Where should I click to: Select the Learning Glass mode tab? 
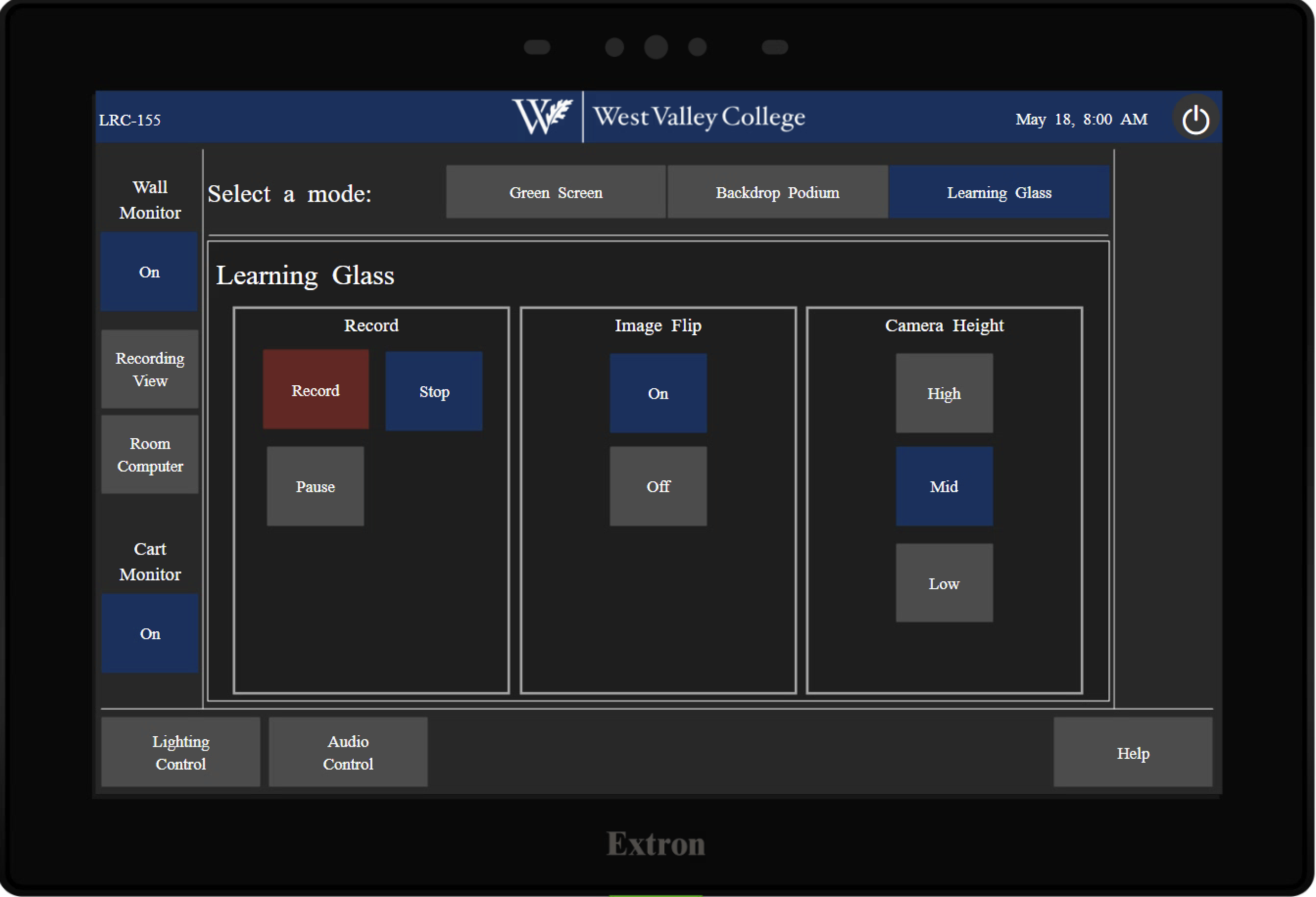point(999,192)
